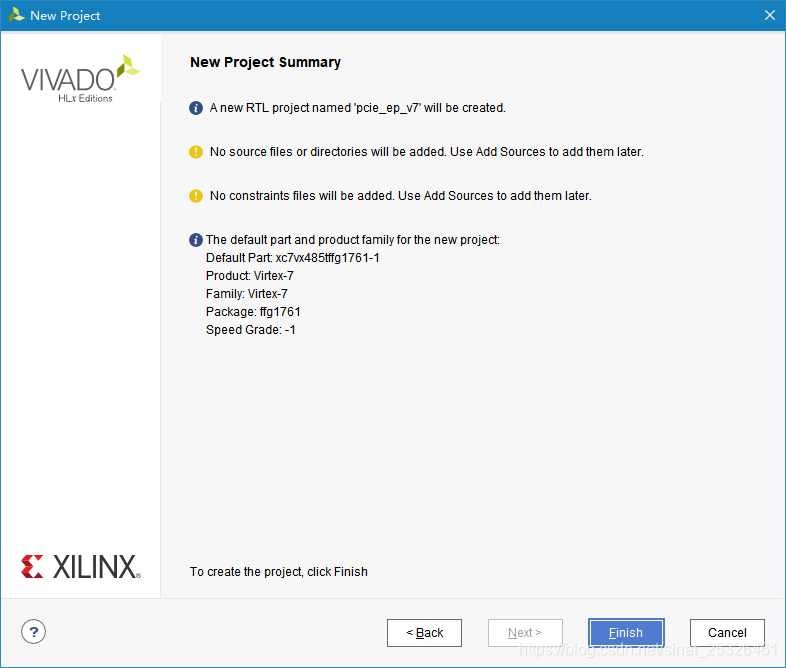Click the Speed Grade -1 line
Viewport: 786px width, 668px height.
[x=251, y=330]
